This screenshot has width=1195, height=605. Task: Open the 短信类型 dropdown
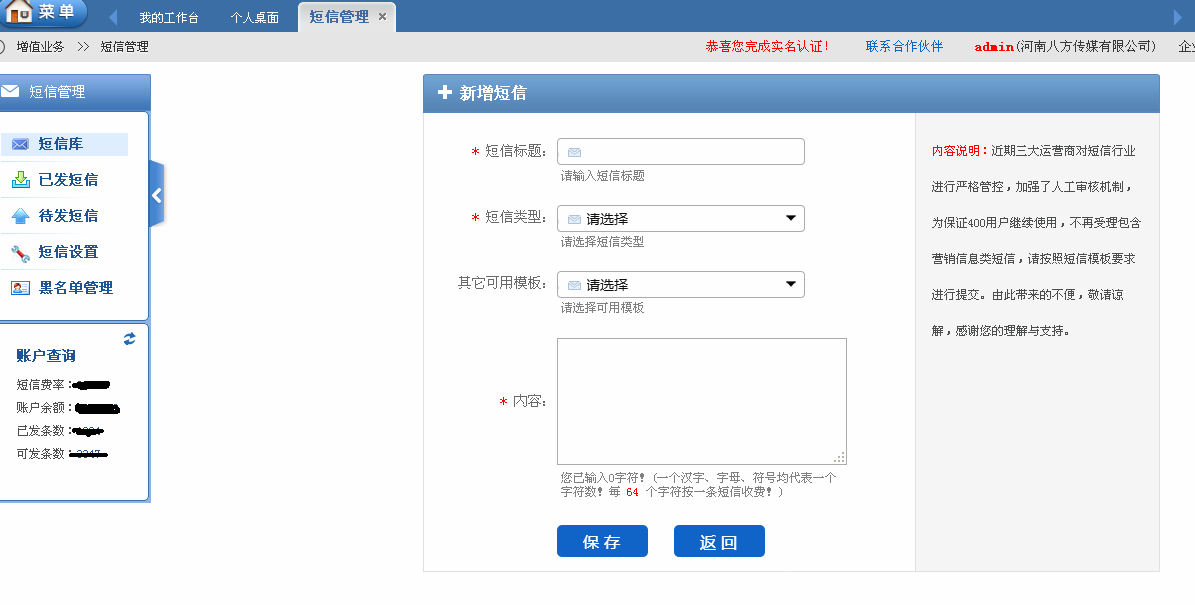(681, 219)
